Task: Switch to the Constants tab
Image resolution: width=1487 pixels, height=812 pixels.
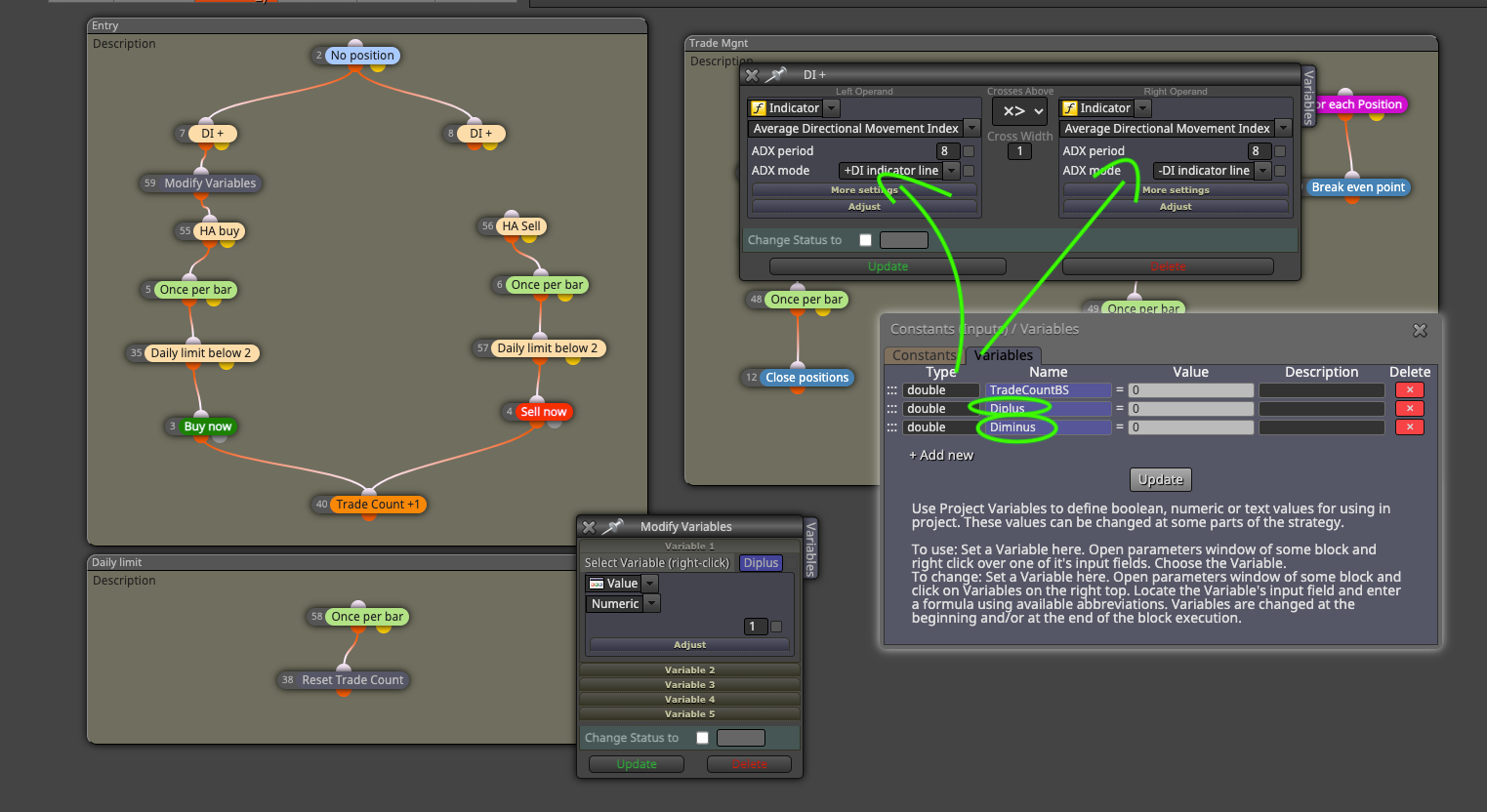Action: pos(924,355)
